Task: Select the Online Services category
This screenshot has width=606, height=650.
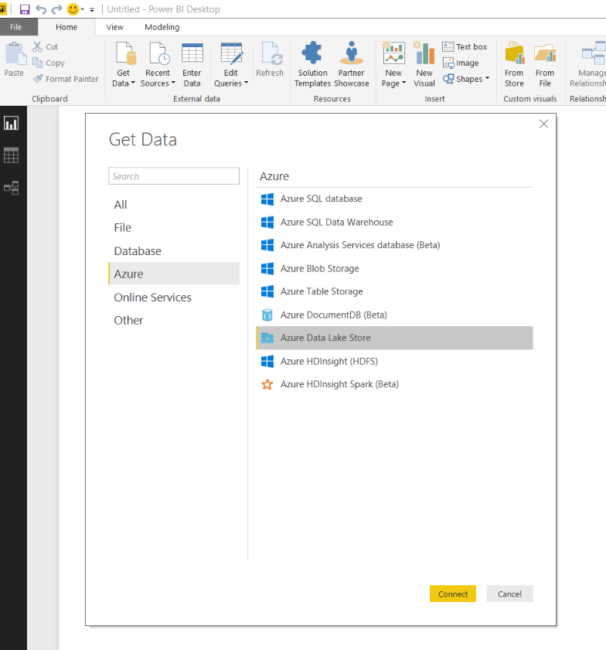Action: (x=174, y=297)
